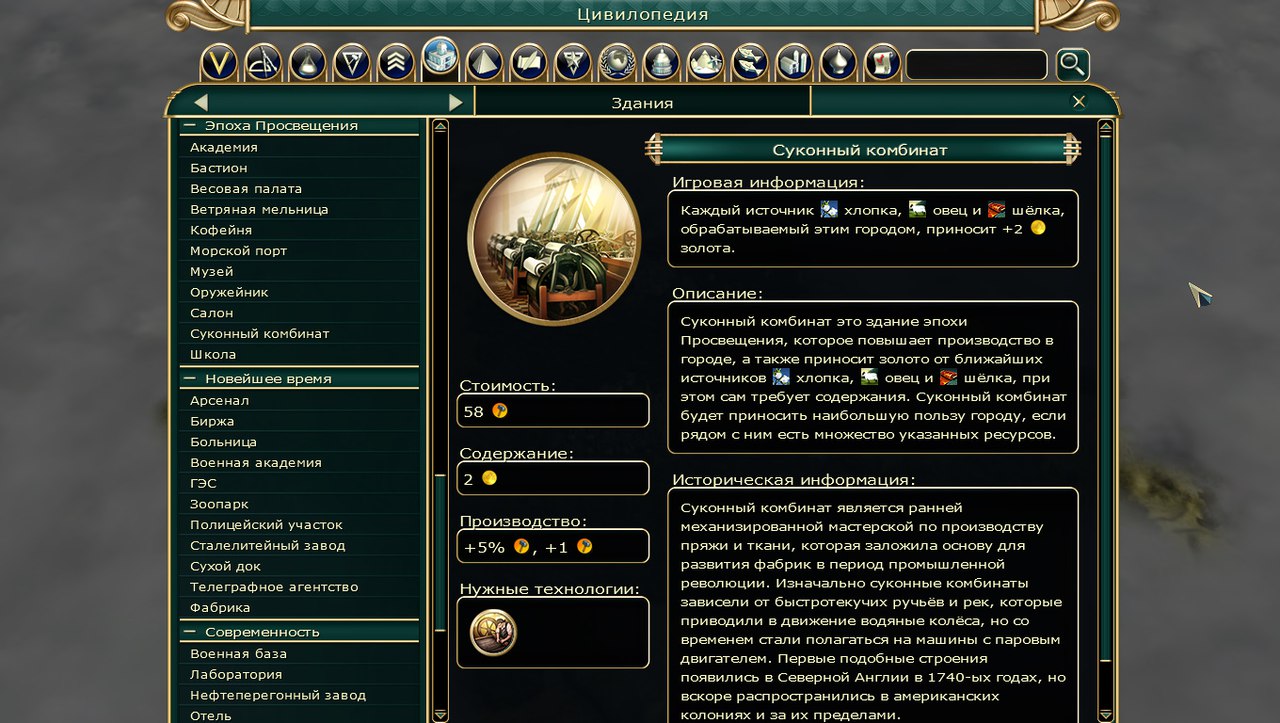
Task: Click the search text field
Action: click(976, 65)
